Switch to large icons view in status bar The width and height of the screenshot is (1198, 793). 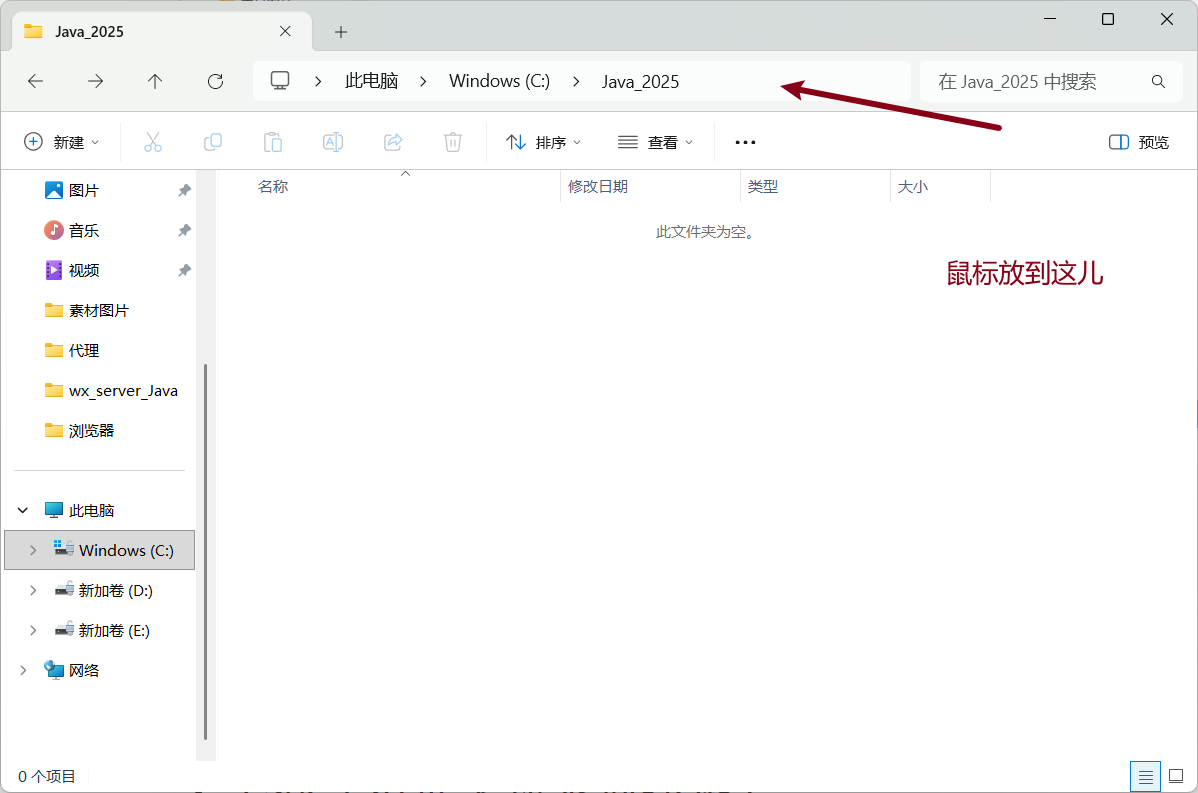(x=1176, y=776)
